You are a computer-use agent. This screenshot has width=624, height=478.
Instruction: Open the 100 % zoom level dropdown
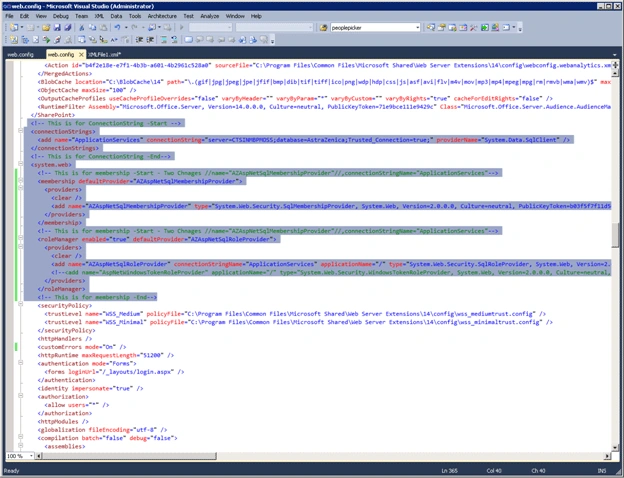[31, 456]
